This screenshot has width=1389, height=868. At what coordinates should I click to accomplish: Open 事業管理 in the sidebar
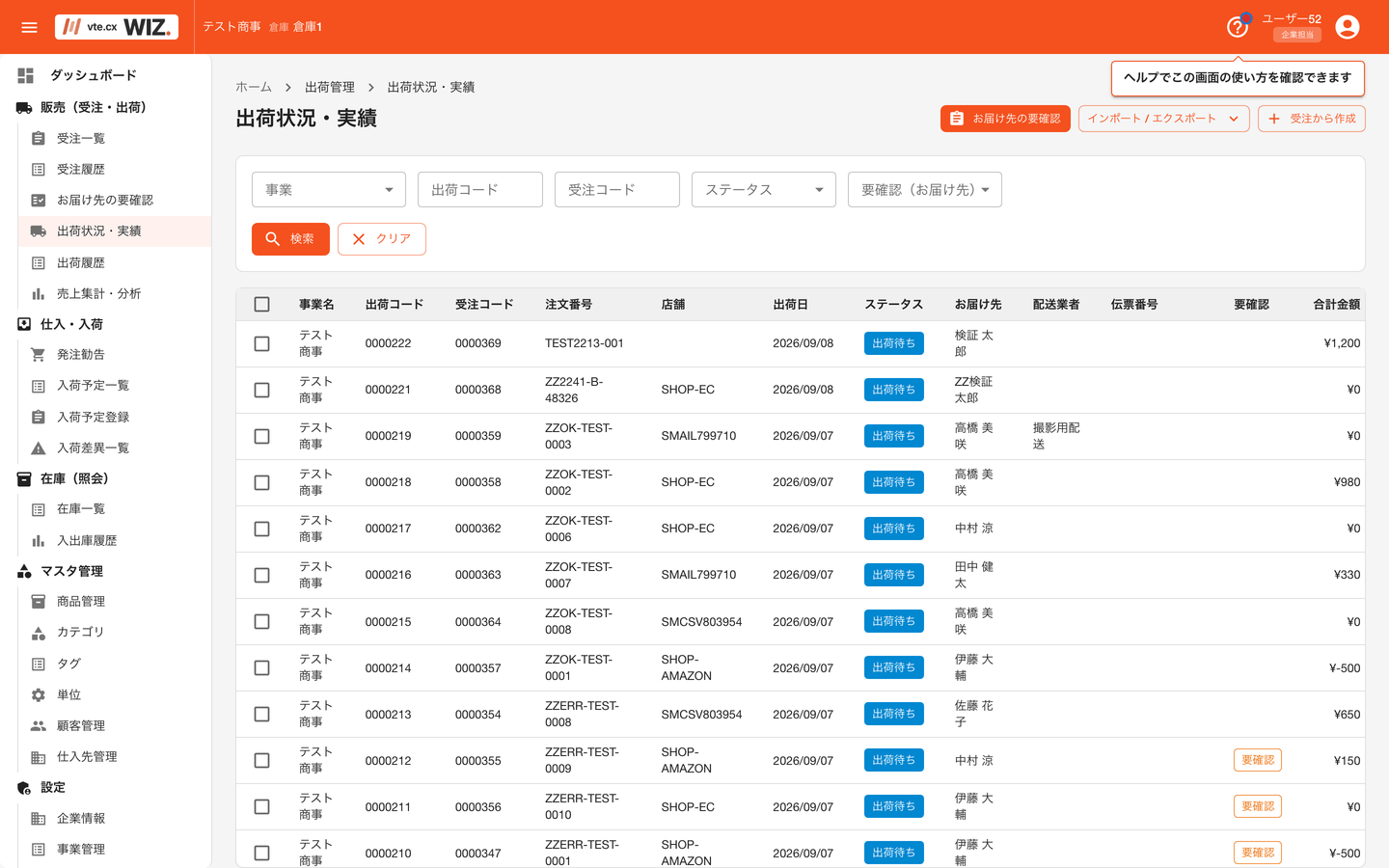[115, 849]
